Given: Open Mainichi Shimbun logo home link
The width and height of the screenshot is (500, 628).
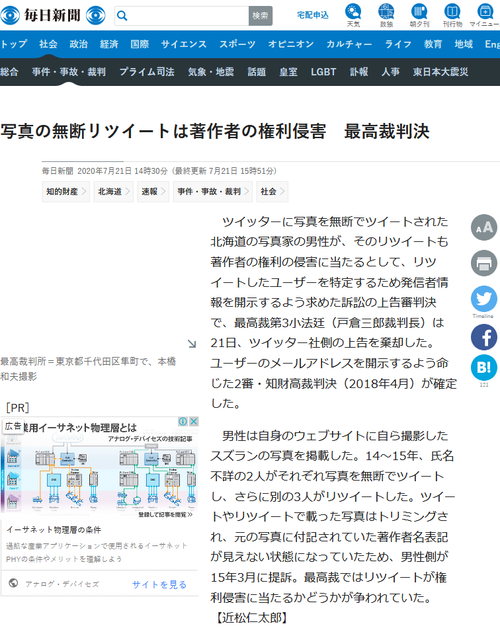Looking at the screenshot, I should [x=53, y=16].
